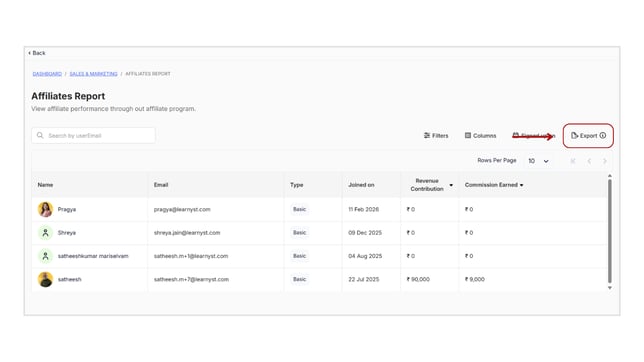The image size is (644, 362).
Task: Click joined date 04 Aug 2025
Action: (365, 256)
